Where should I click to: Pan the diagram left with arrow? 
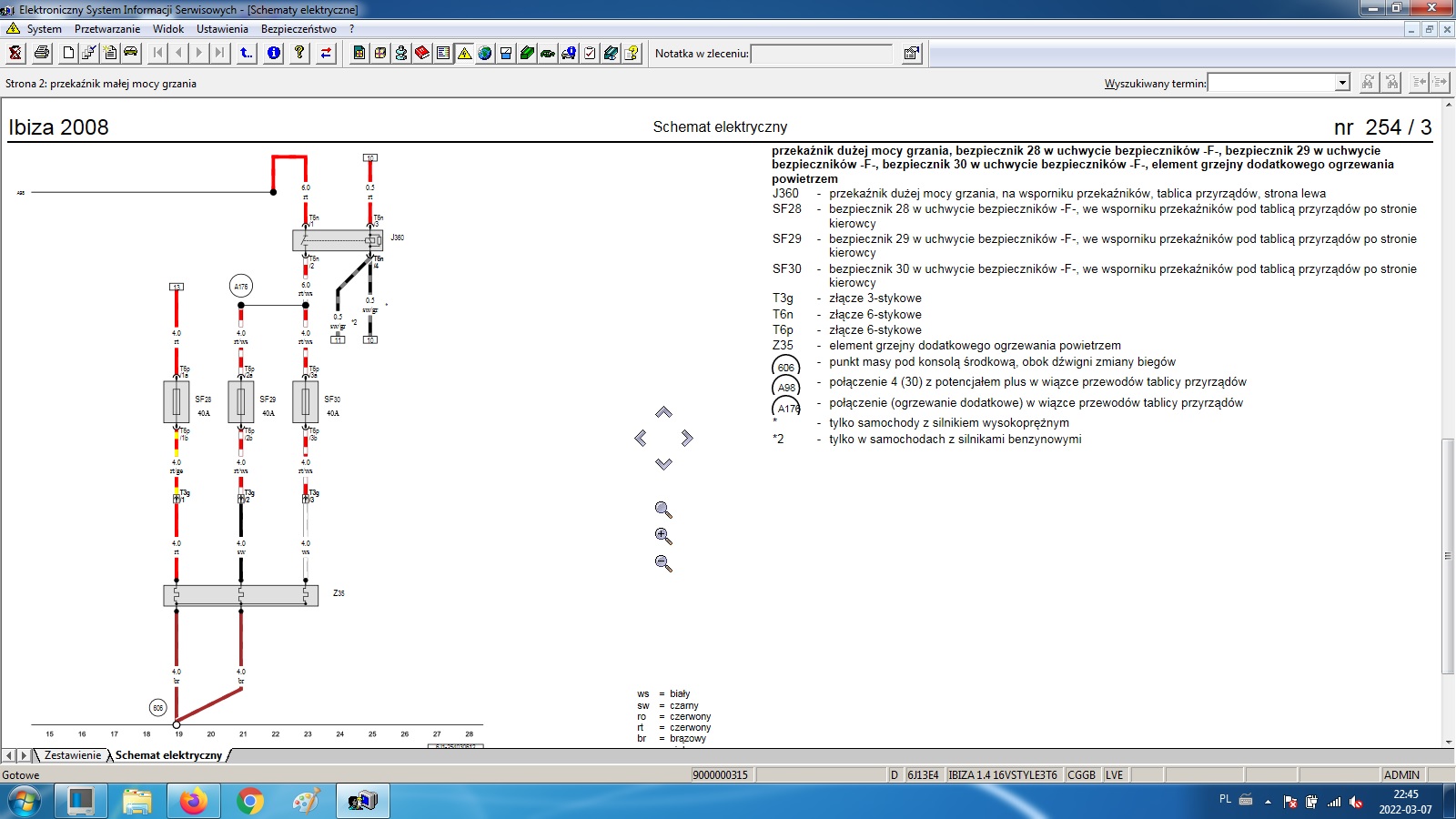coord(641,439)
